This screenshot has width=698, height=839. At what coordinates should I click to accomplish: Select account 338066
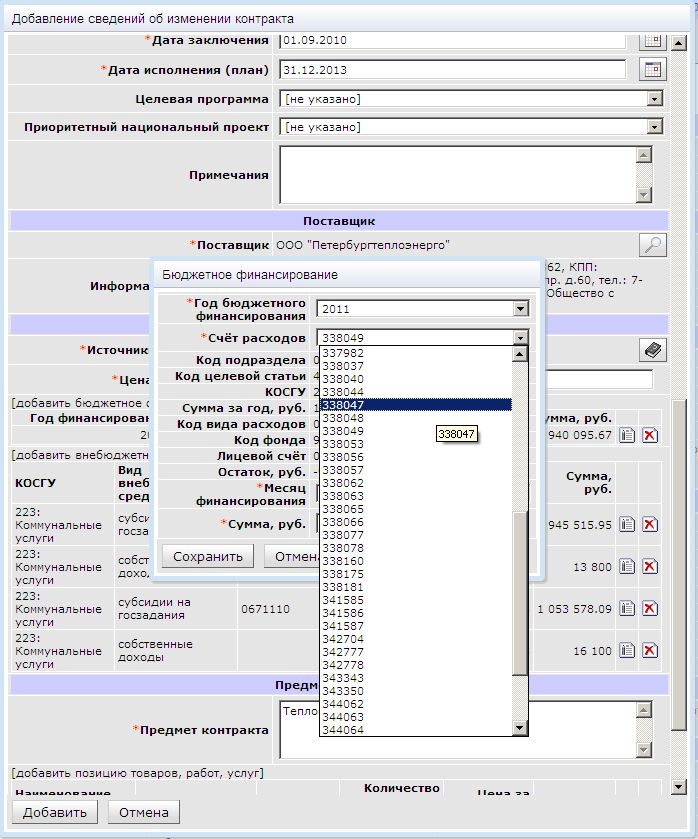pyautogui.click(x=416, y=522)
